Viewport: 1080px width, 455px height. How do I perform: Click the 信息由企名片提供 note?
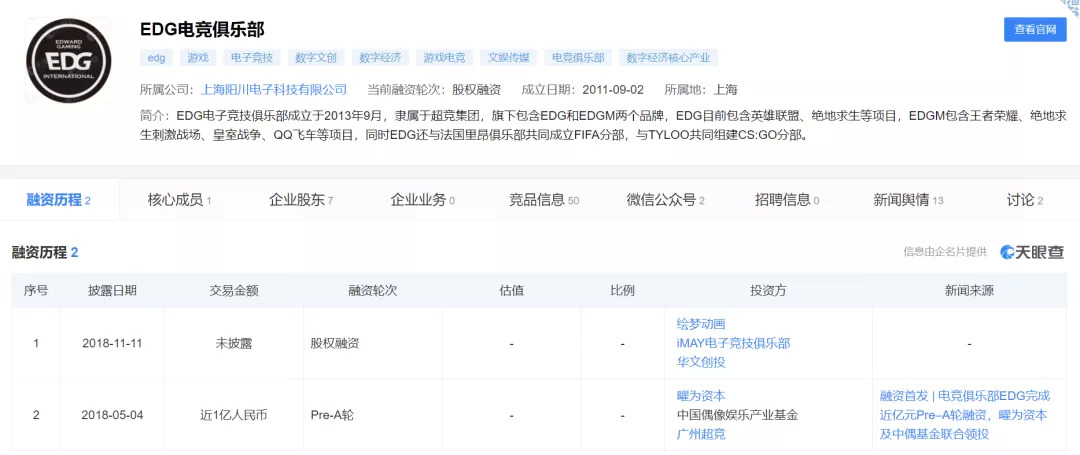coord(945,253)
